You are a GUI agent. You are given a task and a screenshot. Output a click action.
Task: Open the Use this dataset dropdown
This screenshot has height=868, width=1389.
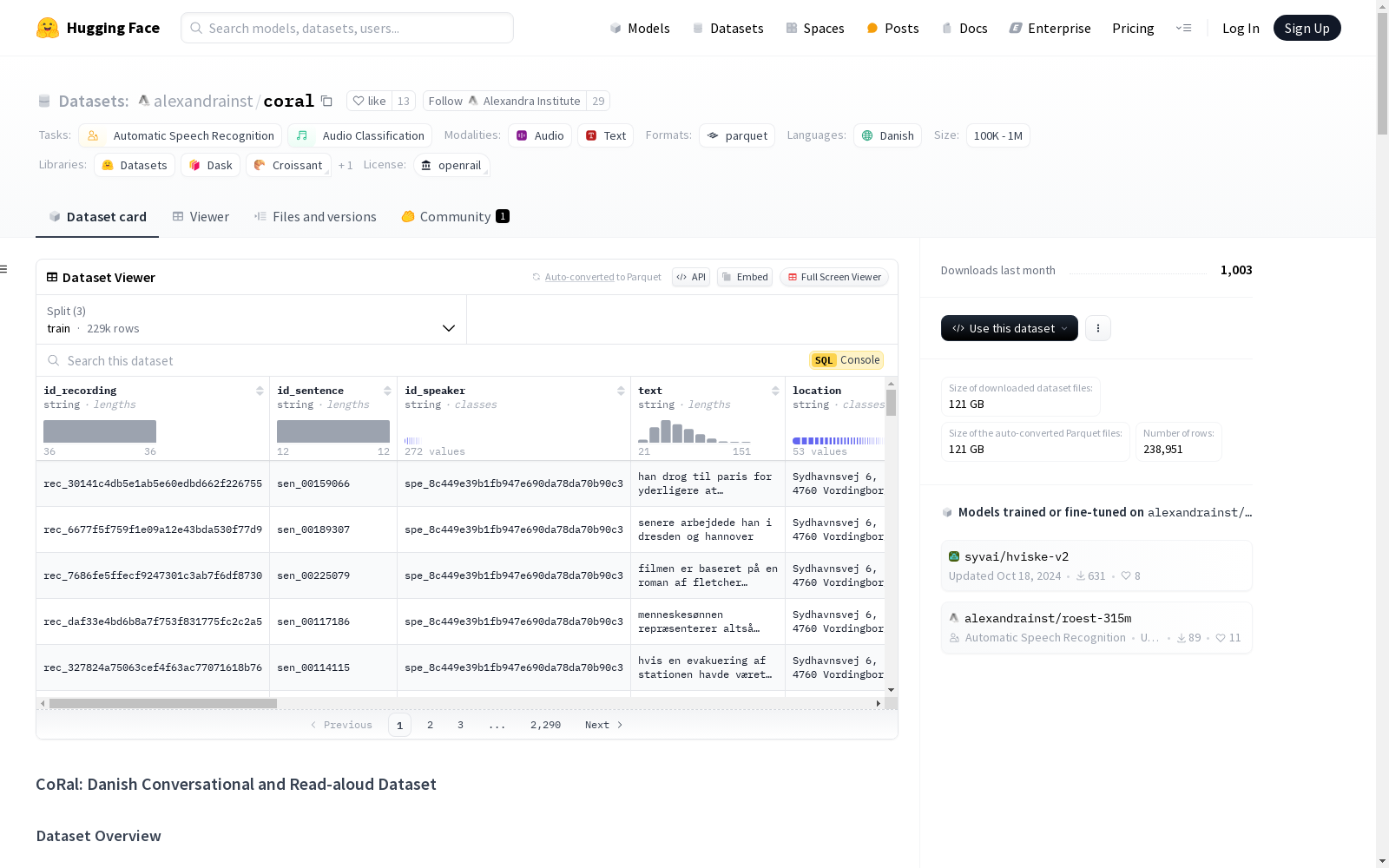pyautogui.click(x=1010, y=328)
